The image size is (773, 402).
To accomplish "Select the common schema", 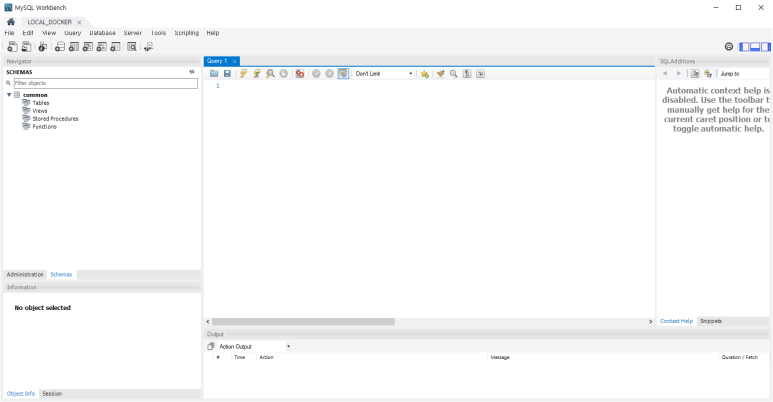I will (x=35, y=95).
